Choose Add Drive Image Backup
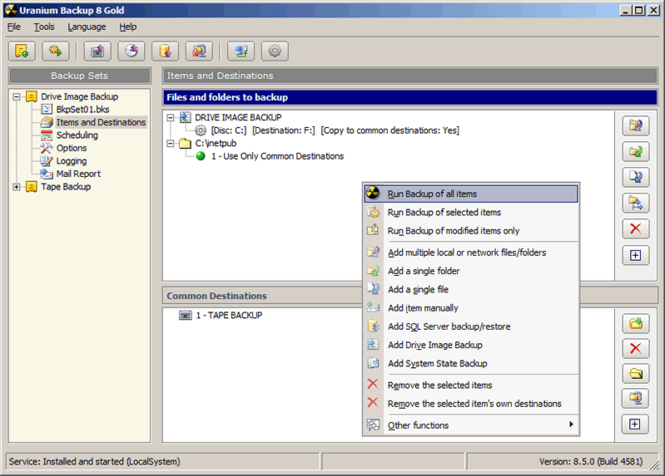665x476 pixels. 471,345
